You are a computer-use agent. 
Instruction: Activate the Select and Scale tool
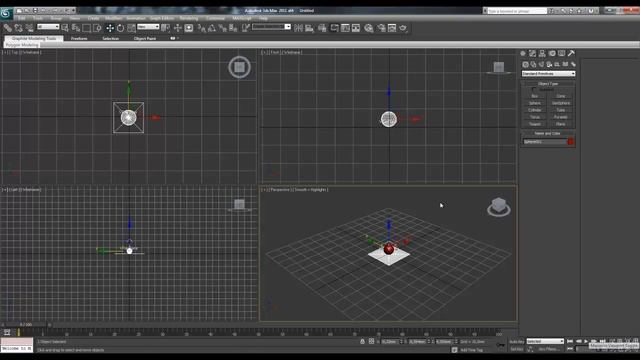131,28
